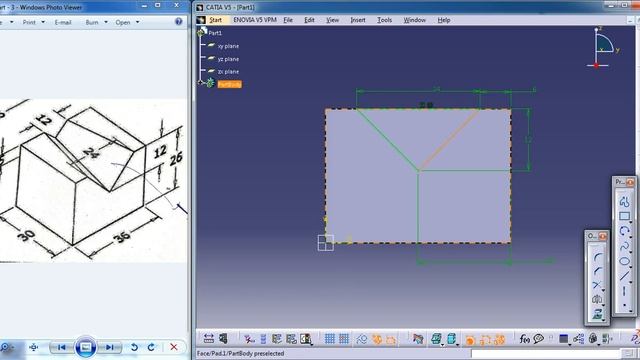640x360 pixels.
Task: Expand the Rectangle tool flyout arrow
Action: (x=631, y=222)
